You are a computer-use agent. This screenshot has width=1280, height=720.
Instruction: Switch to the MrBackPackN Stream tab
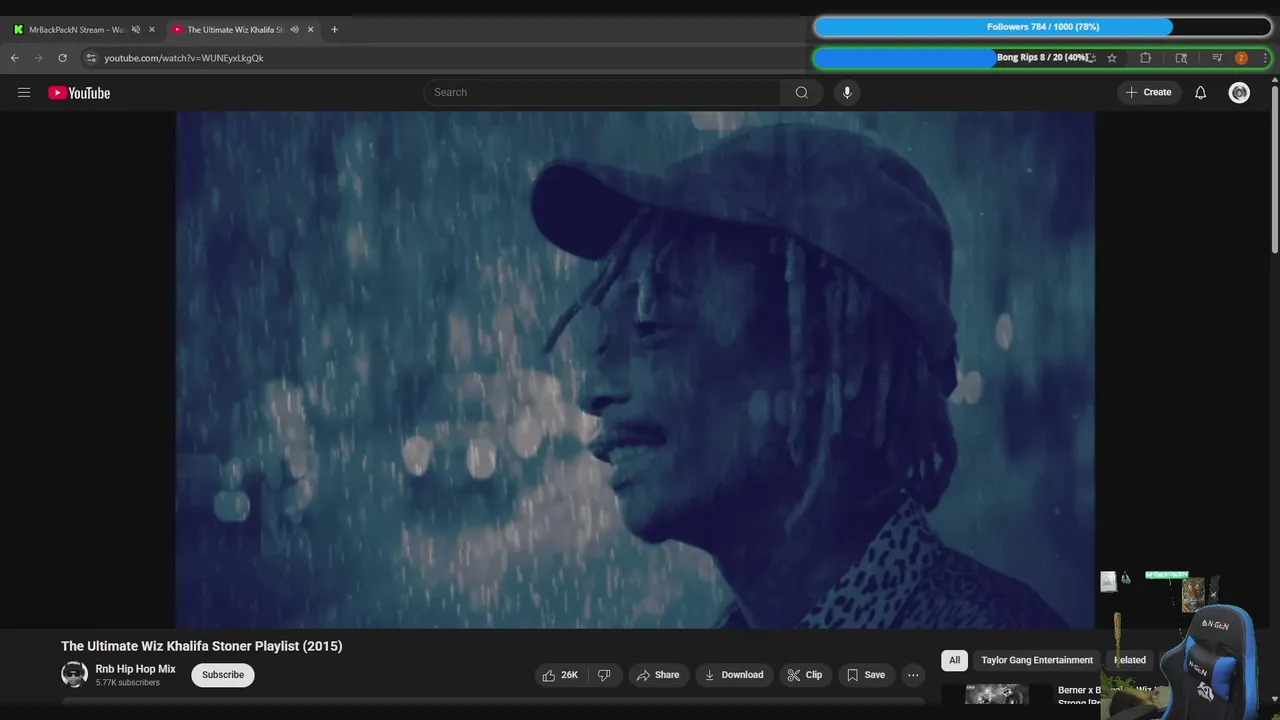tap(76, 30)
